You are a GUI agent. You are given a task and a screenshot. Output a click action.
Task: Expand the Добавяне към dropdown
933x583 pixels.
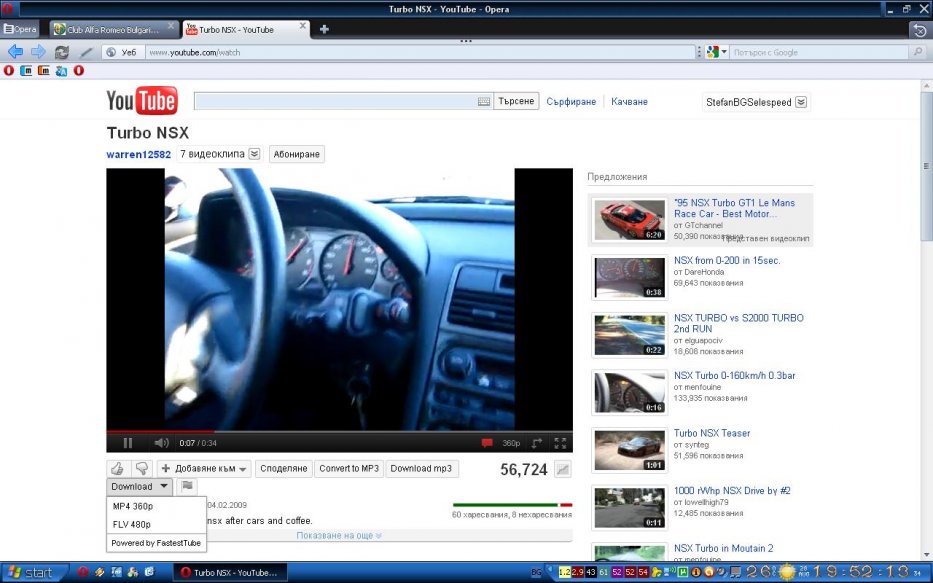tap(204, 468)
